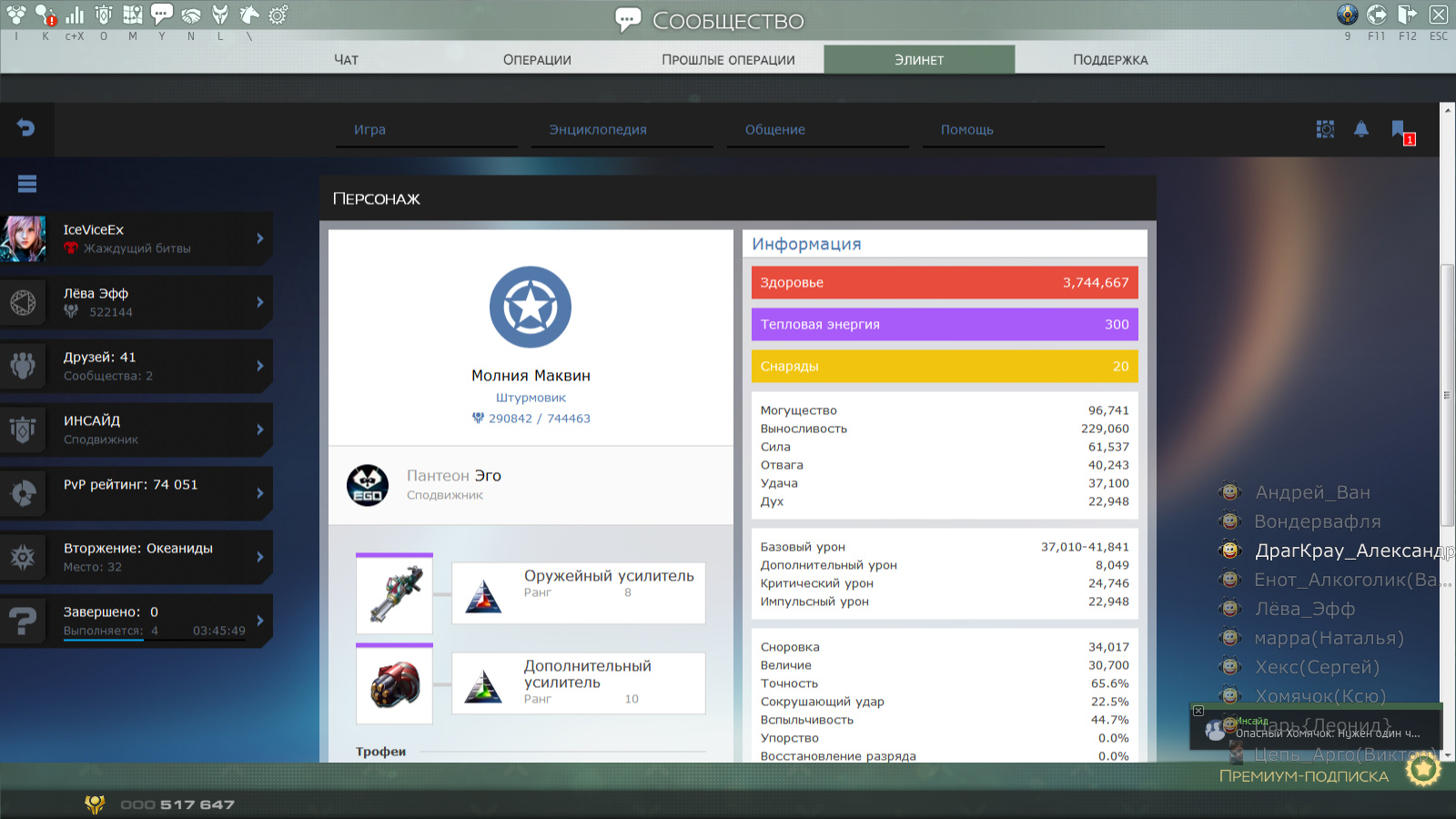
Task: Open the mask helmet icon (L)
Action: (220, 15)
